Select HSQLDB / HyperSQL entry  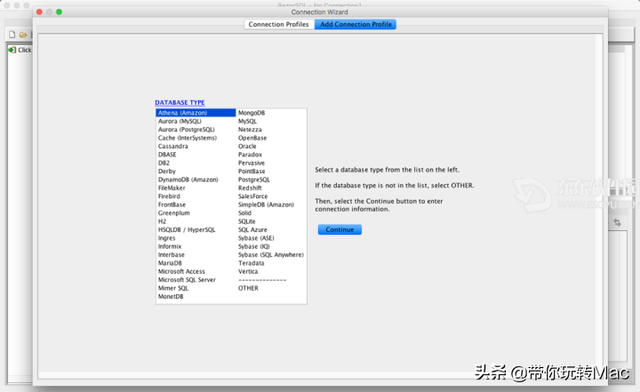point(187,230)
